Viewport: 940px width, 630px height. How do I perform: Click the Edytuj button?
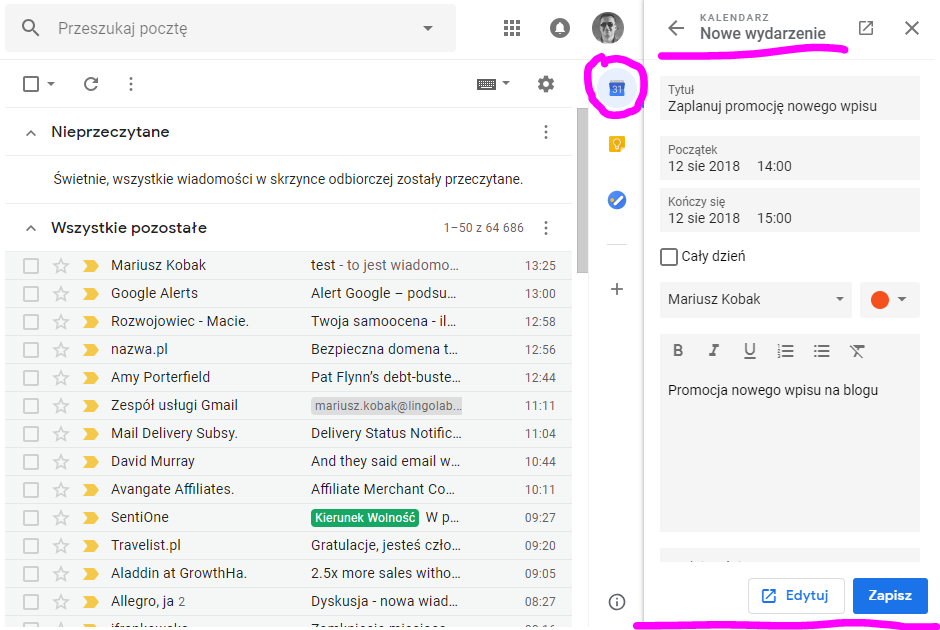click(x=796, y=595)
